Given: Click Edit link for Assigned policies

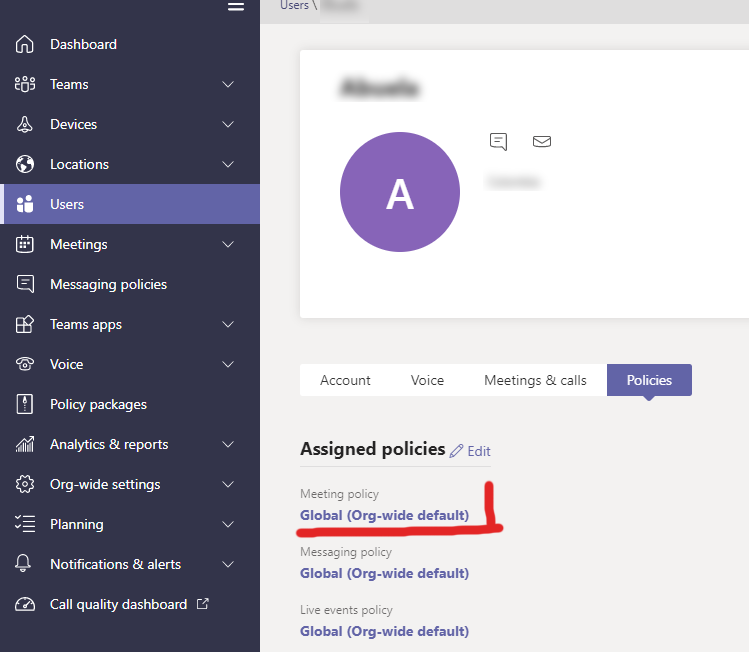Looking at the screenshot, I should 479,451.
